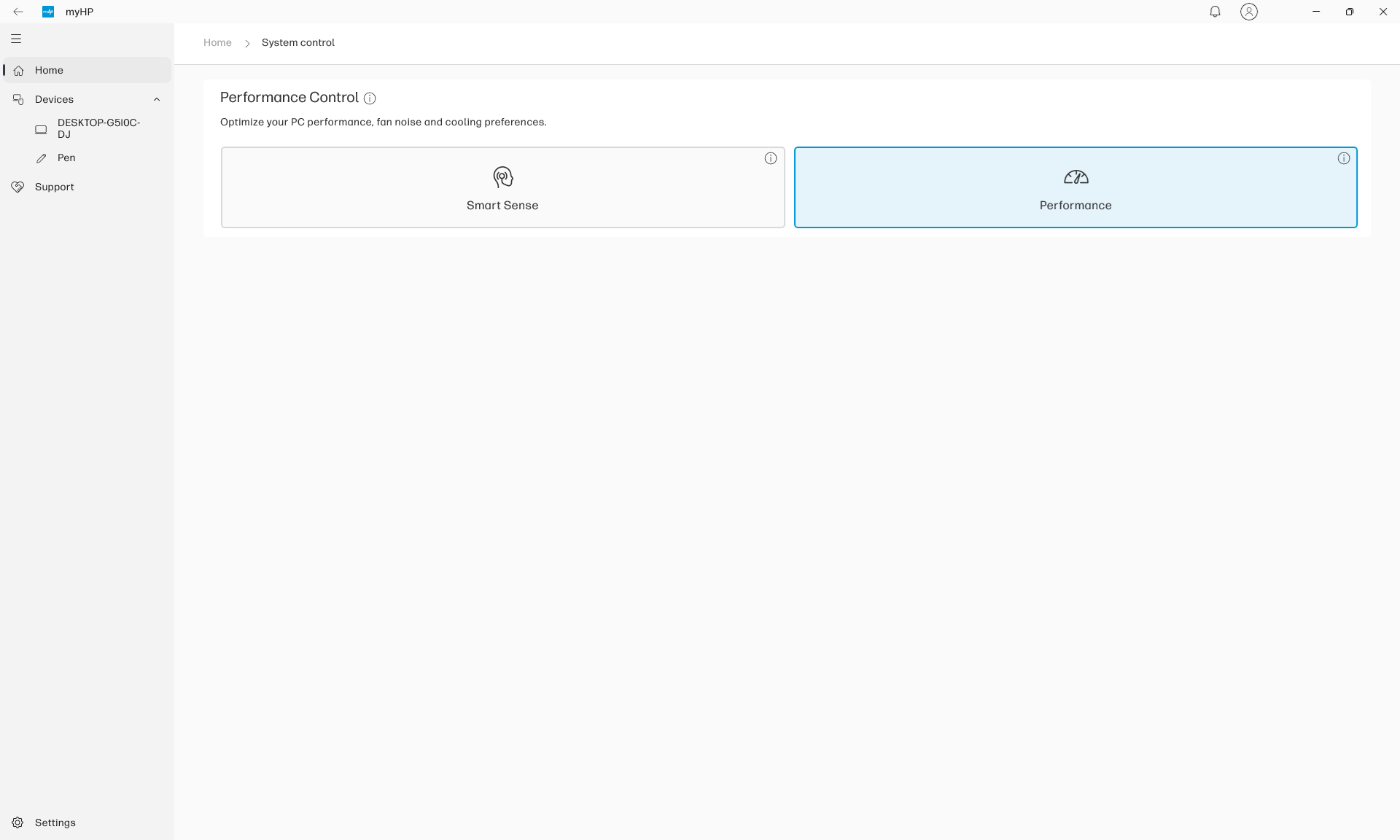Open the notifications bell icon
This screenshot has height=840, width=1400.
[x=1215, y=12]
